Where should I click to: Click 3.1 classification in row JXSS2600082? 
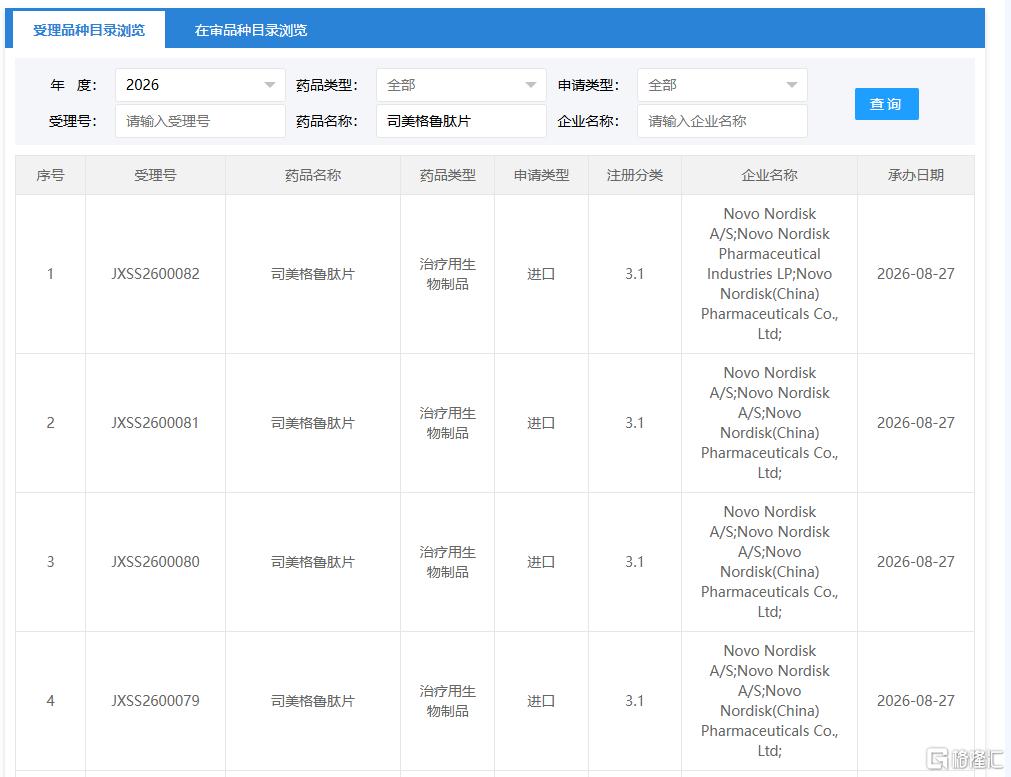(x=634, y=274)
